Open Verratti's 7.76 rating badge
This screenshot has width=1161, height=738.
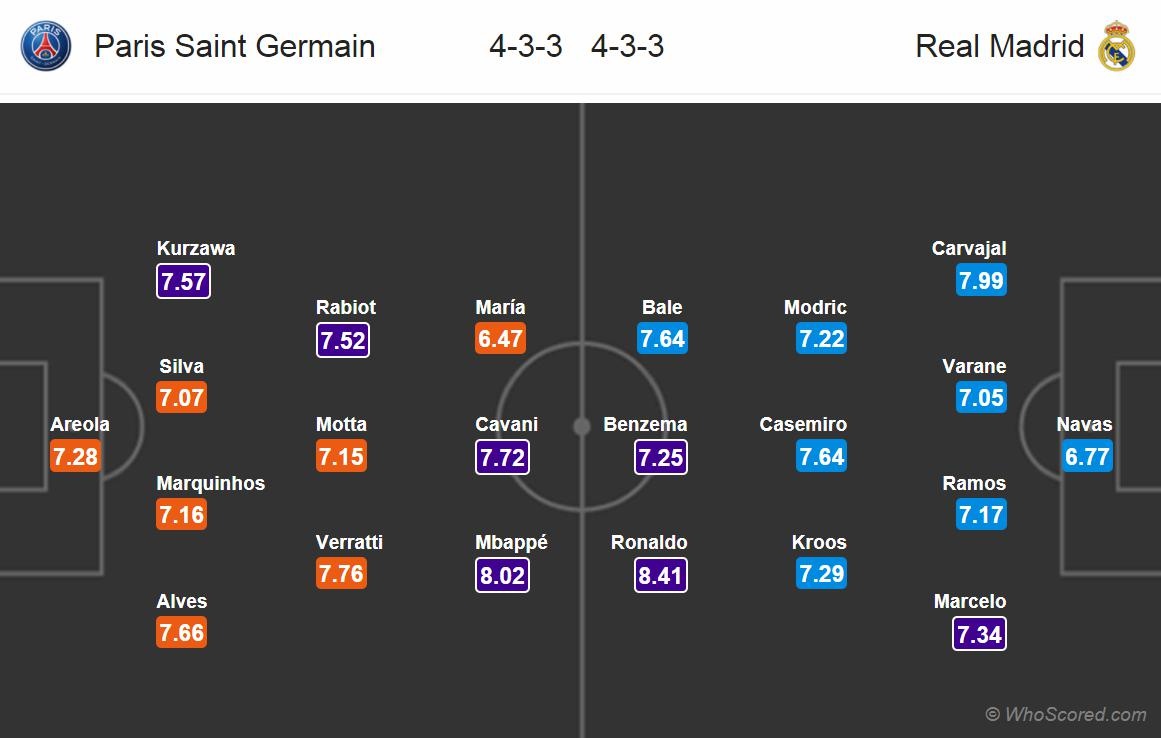pos(342,574)
